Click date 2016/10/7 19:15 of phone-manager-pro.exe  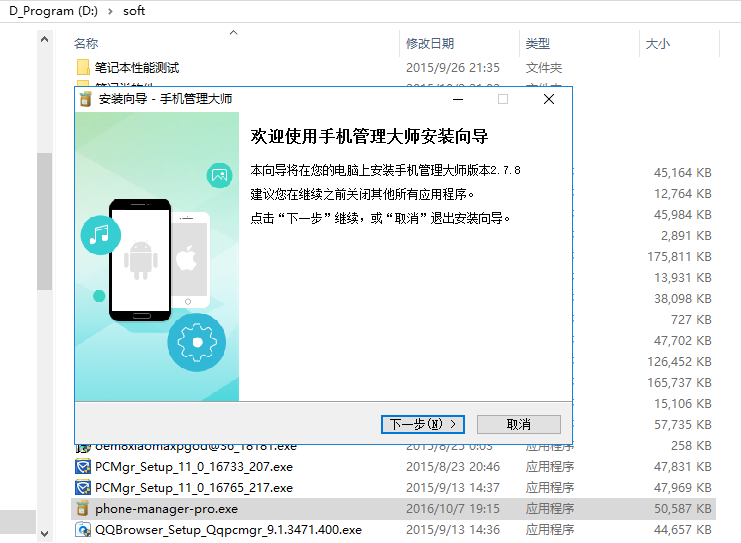coord(453,509)
